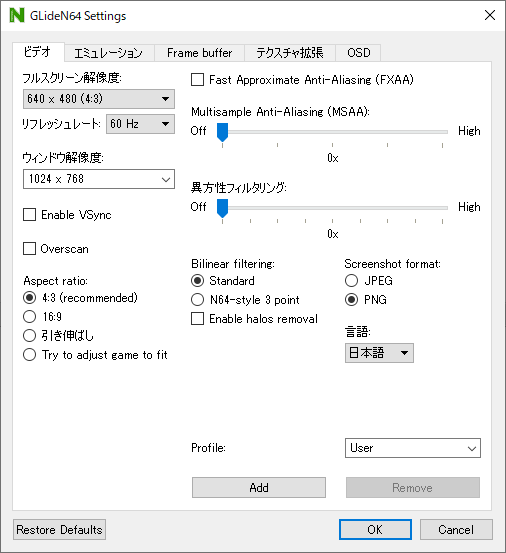Click the Screenshot format: label
This screenshot has height=553, width=506.
click(392, 264)
